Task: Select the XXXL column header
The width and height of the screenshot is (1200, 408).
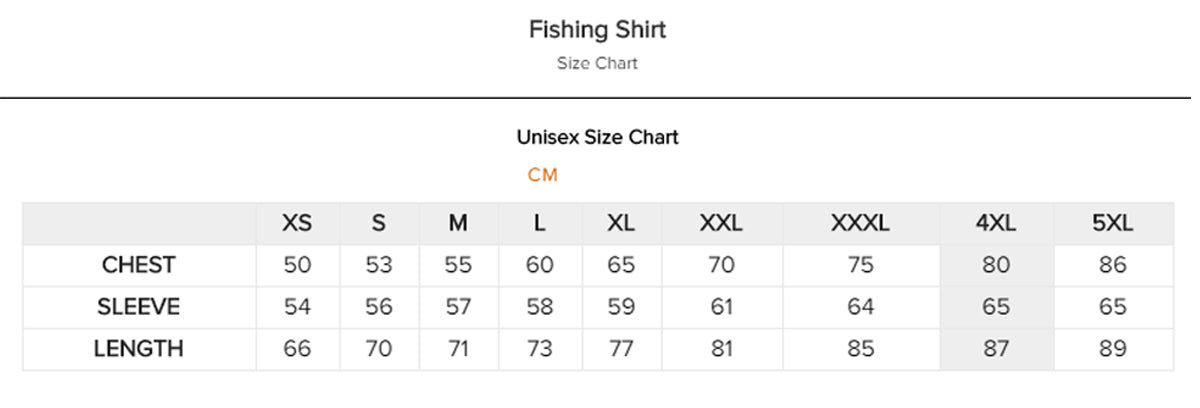Action: (860, 223)
